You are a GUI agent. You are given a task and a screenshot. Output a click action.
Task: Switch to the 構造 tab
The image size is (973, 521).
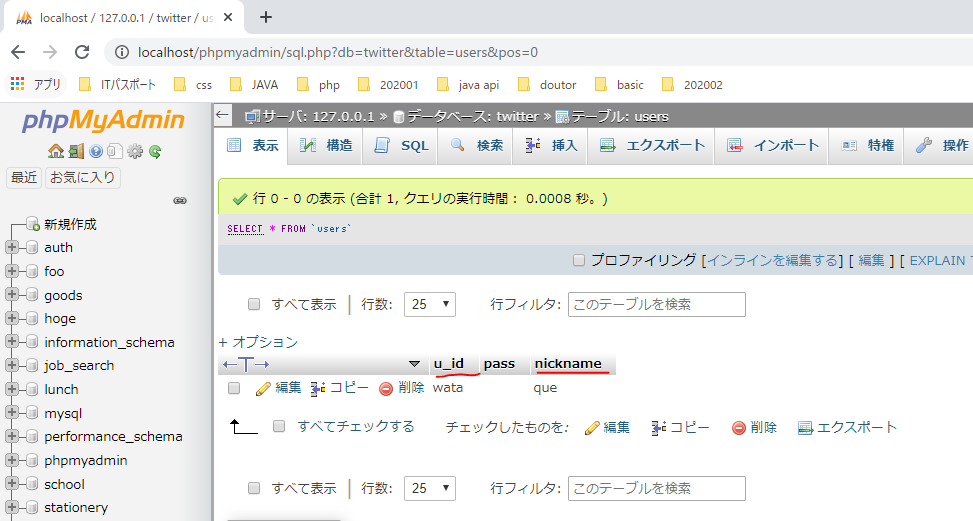pos(326,146)
